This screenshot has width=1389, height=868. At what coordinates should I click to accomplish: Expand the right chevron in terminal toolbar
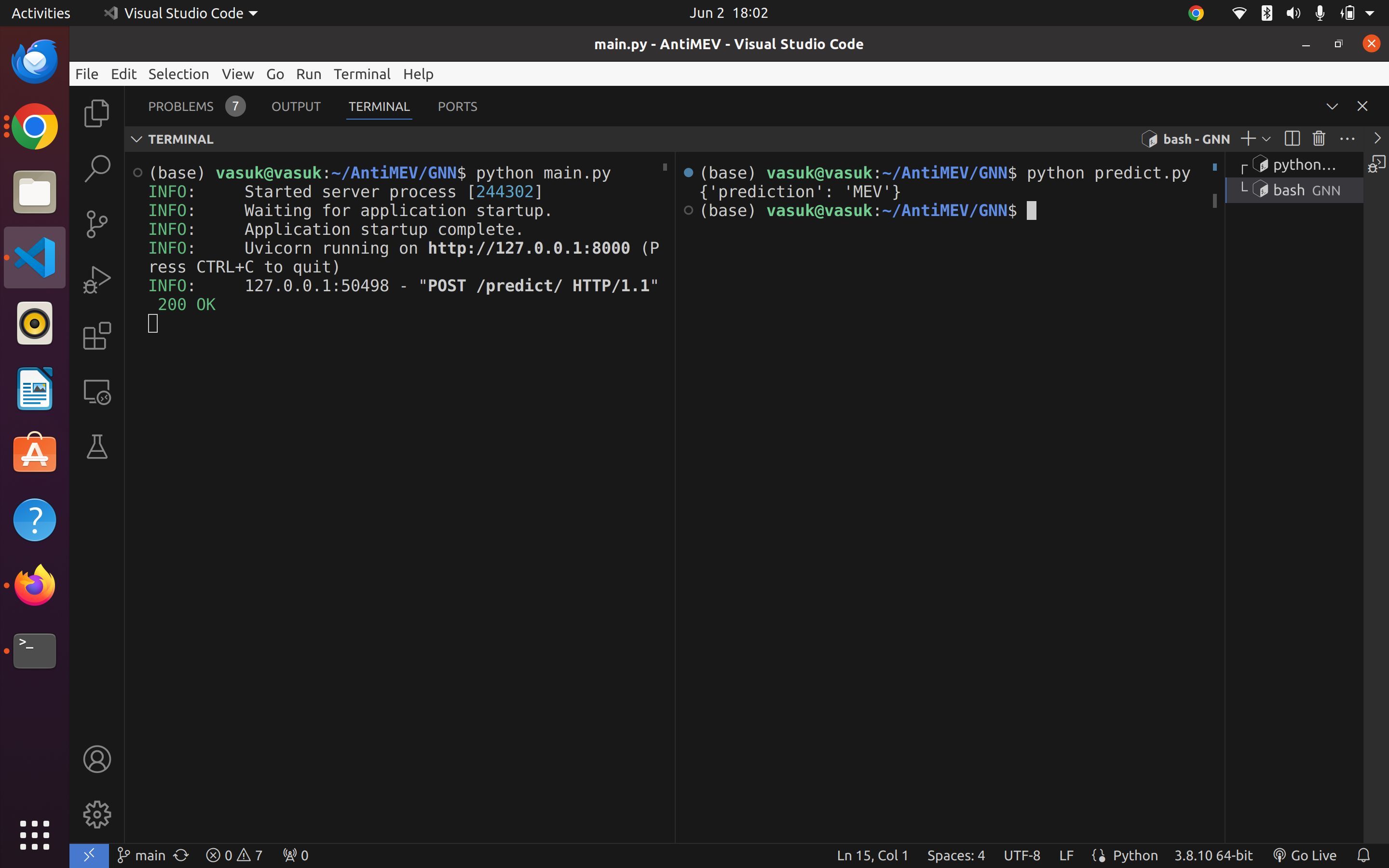click(x=1377, y=138)
